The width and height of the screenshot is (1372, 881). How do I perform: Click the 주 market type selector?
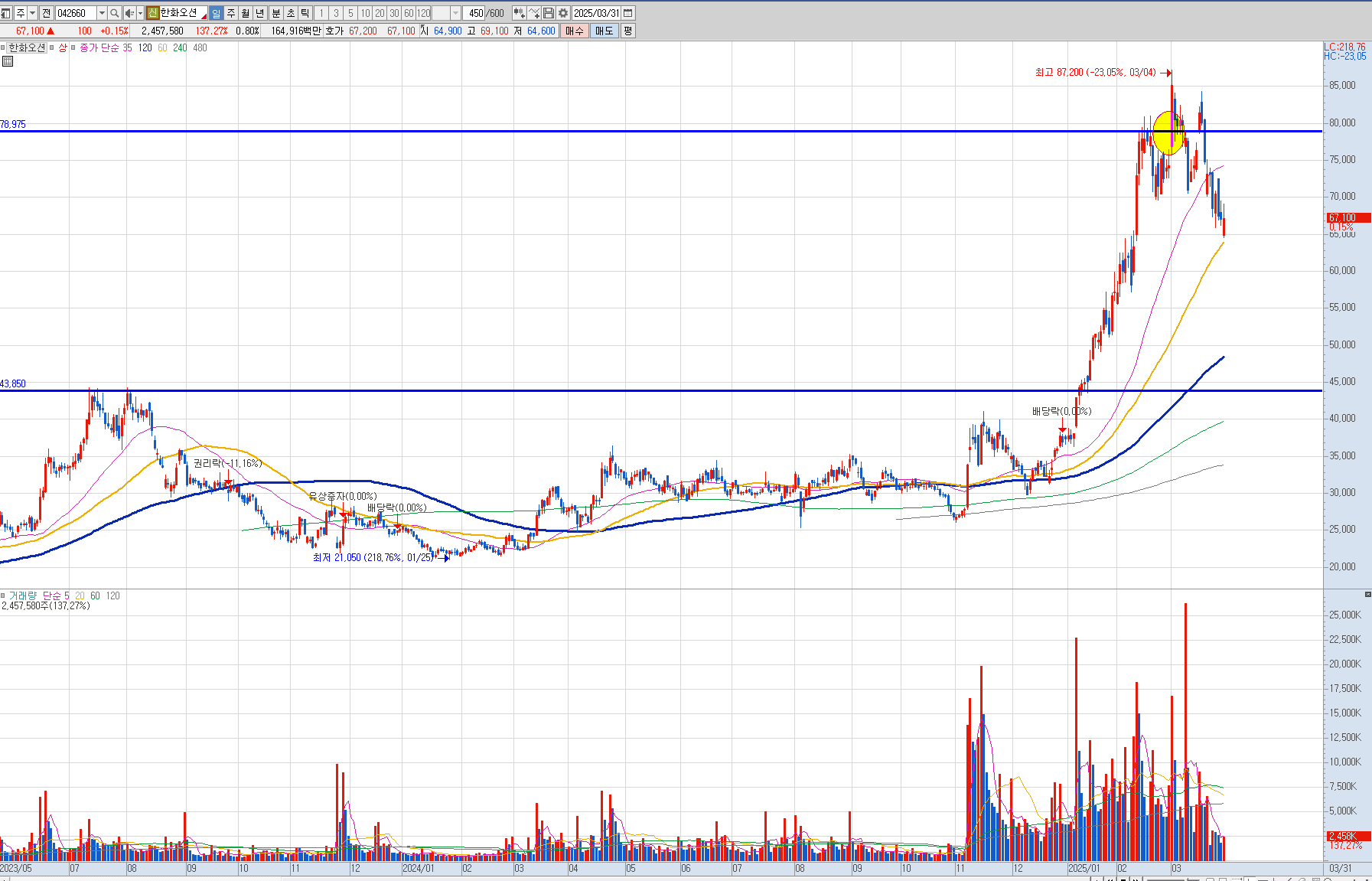click(21, 13)
